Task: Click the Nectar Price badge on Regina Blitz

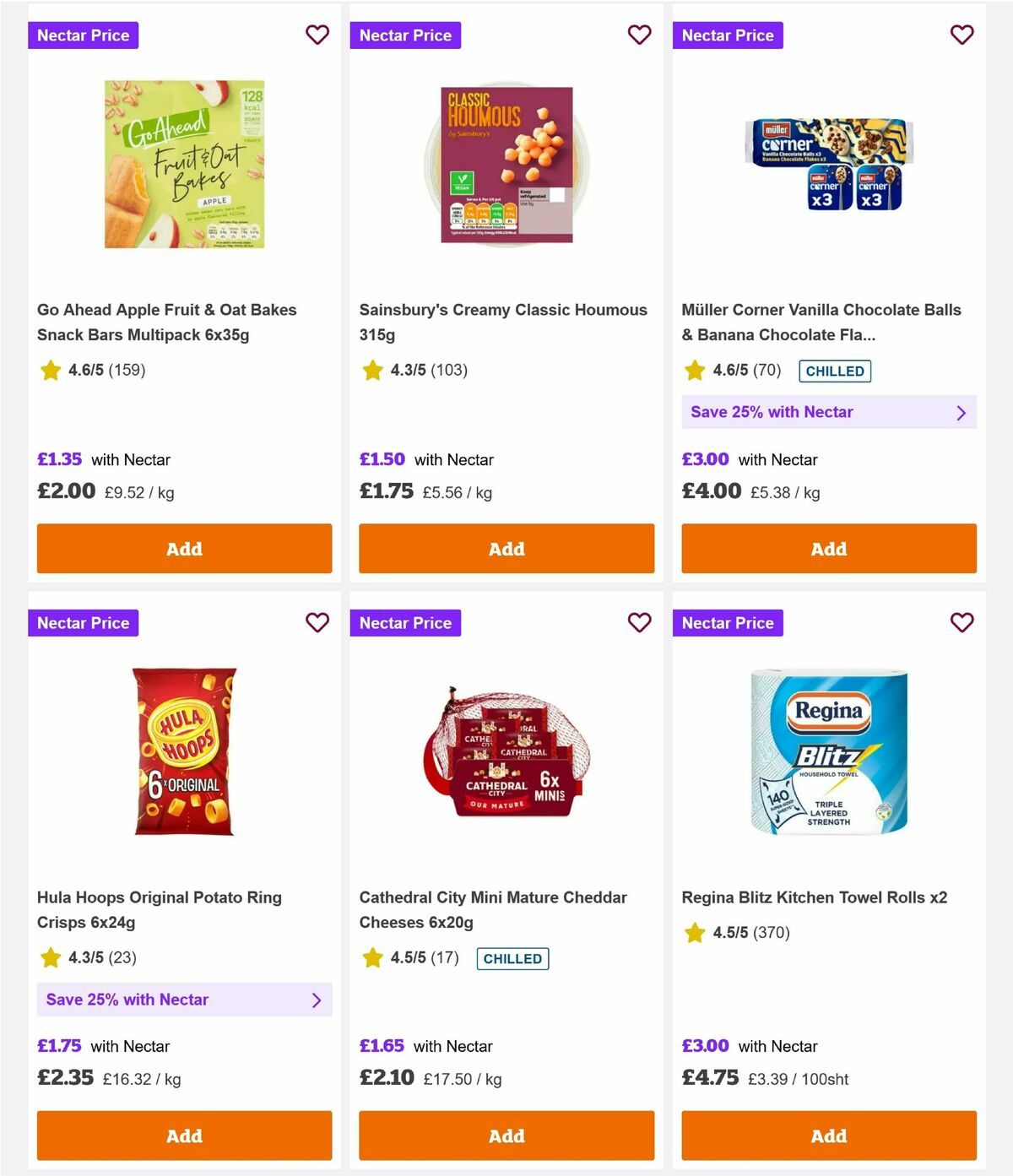Action: click(728, 623)
